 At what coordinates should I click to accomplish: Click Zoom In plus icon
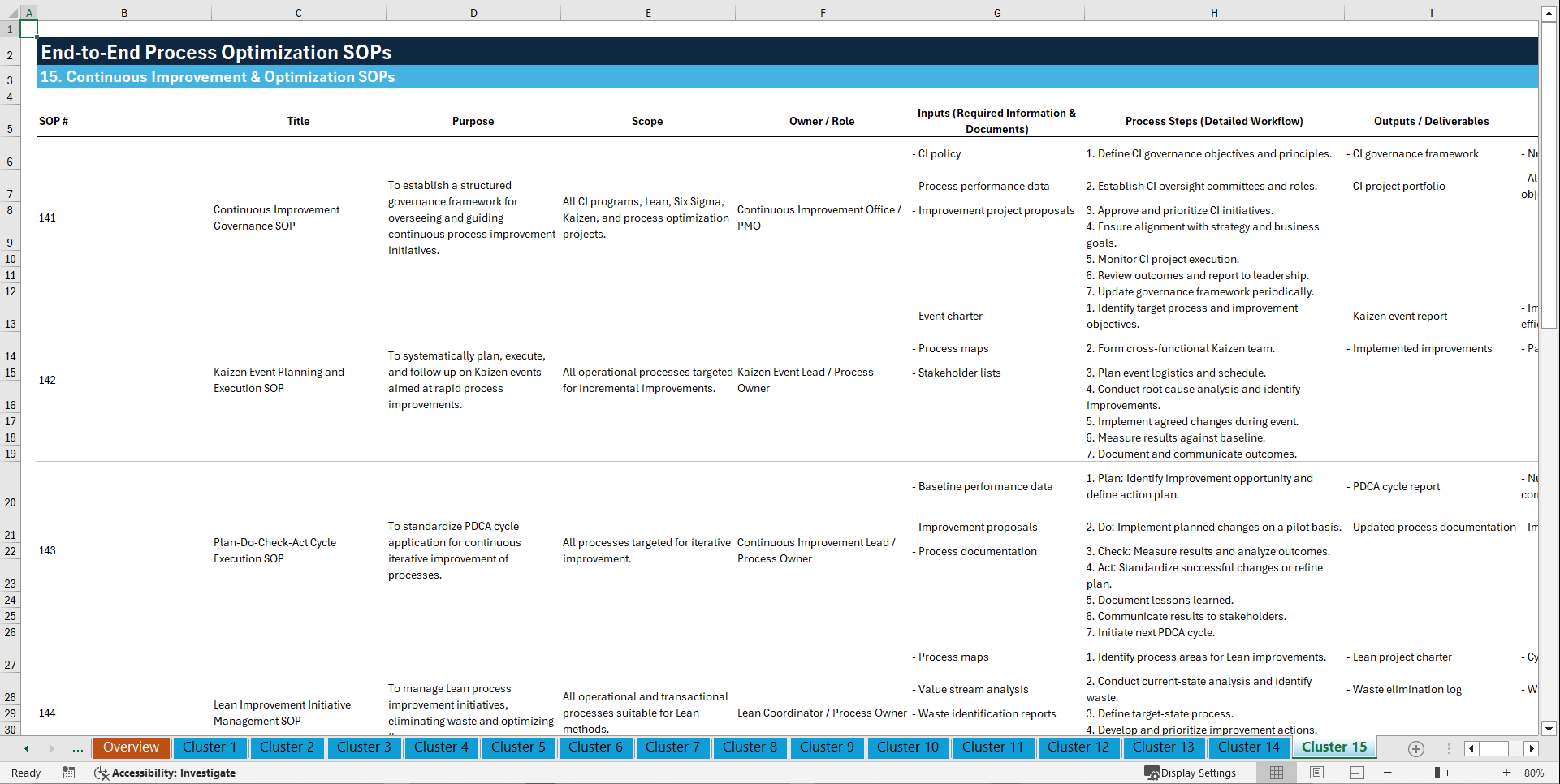[x=1507, y=773]
